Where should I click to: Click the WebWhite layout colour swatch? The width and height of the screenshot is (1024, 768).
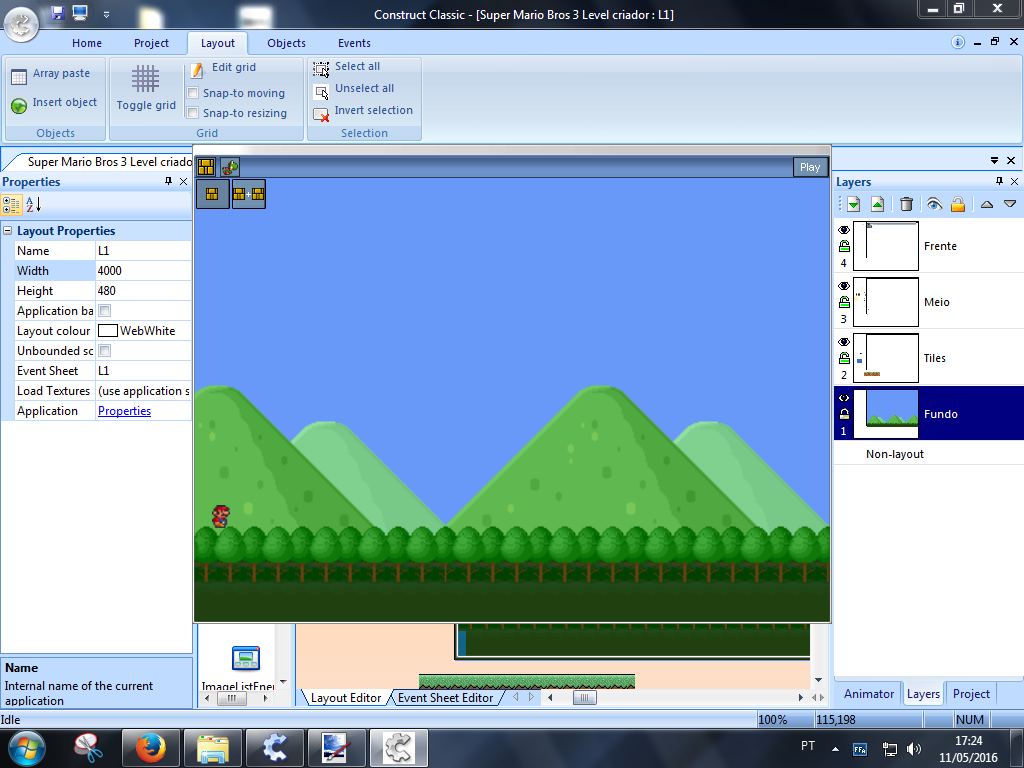(107, 331)
